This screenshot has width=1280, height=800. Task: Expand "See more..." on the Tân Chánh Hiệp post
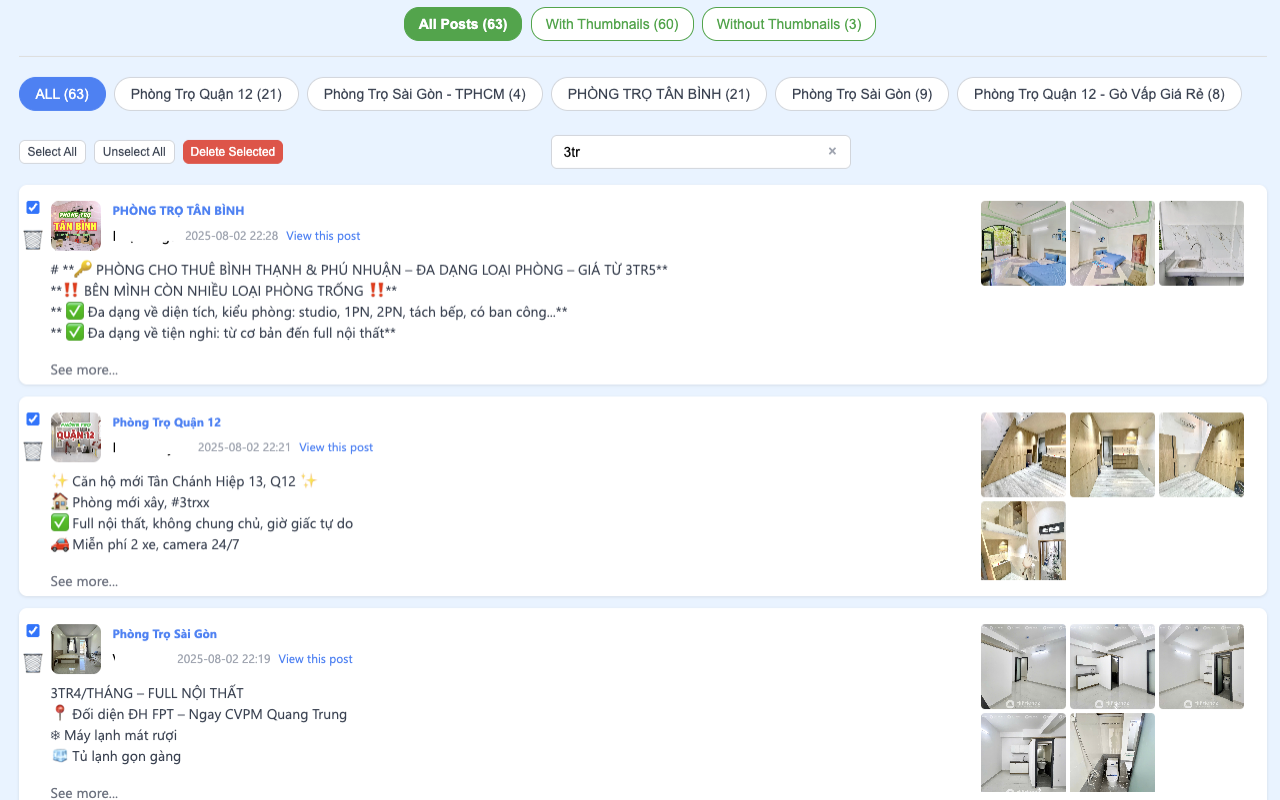(x=84, y=582)
